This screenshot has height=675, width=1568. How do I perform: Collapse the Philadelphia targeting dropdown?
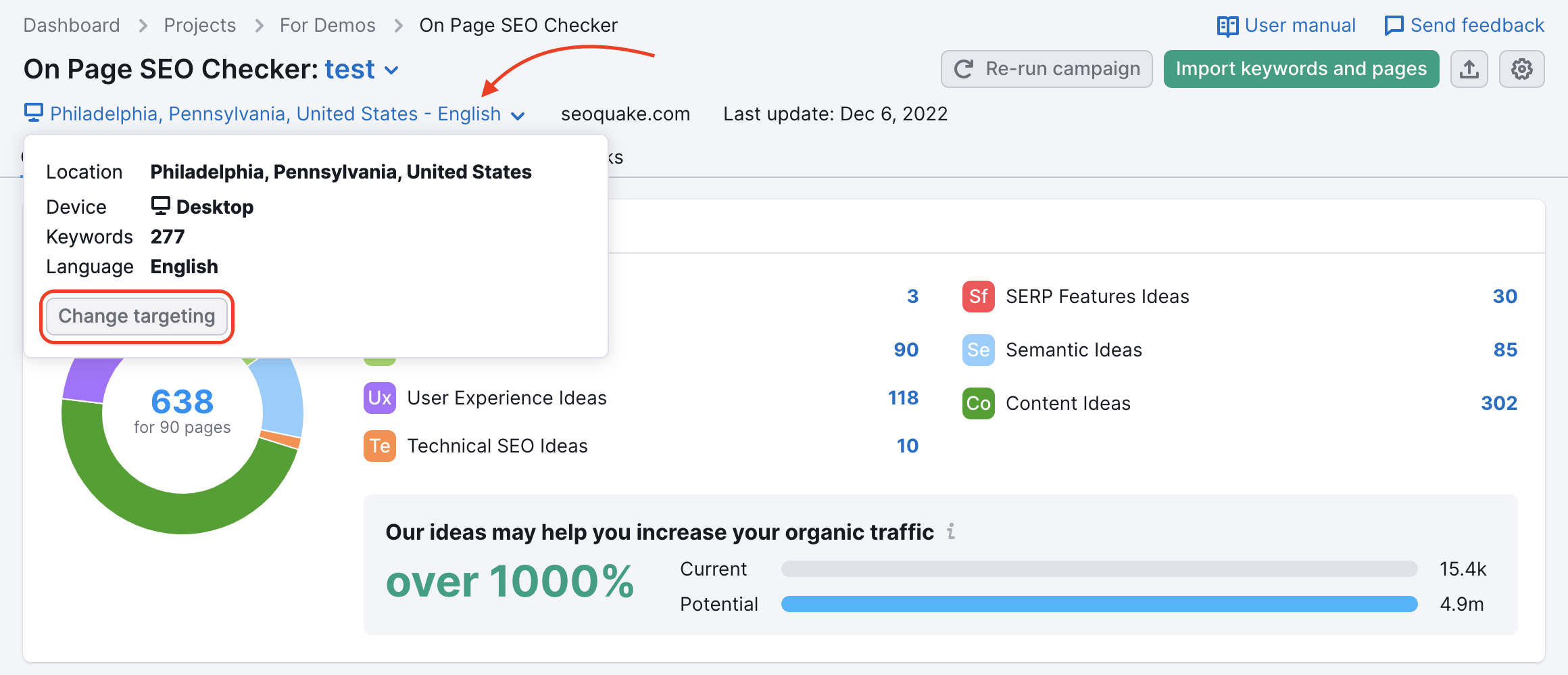(x=517, y=115)
